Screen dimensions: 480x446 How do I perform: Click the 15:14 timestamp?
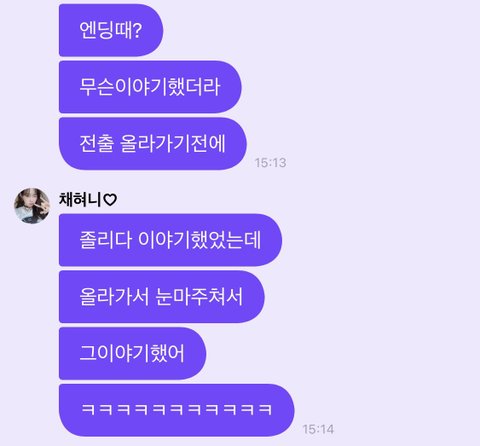coord(318,429)
